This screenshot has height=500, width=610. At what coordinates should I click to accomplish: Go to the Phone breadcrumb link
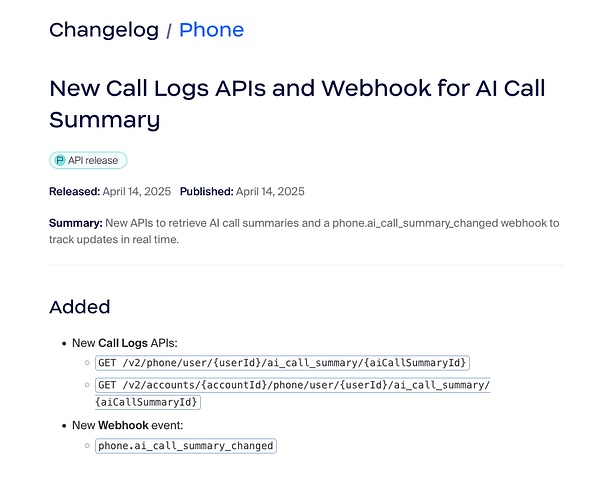pos(211,30)
